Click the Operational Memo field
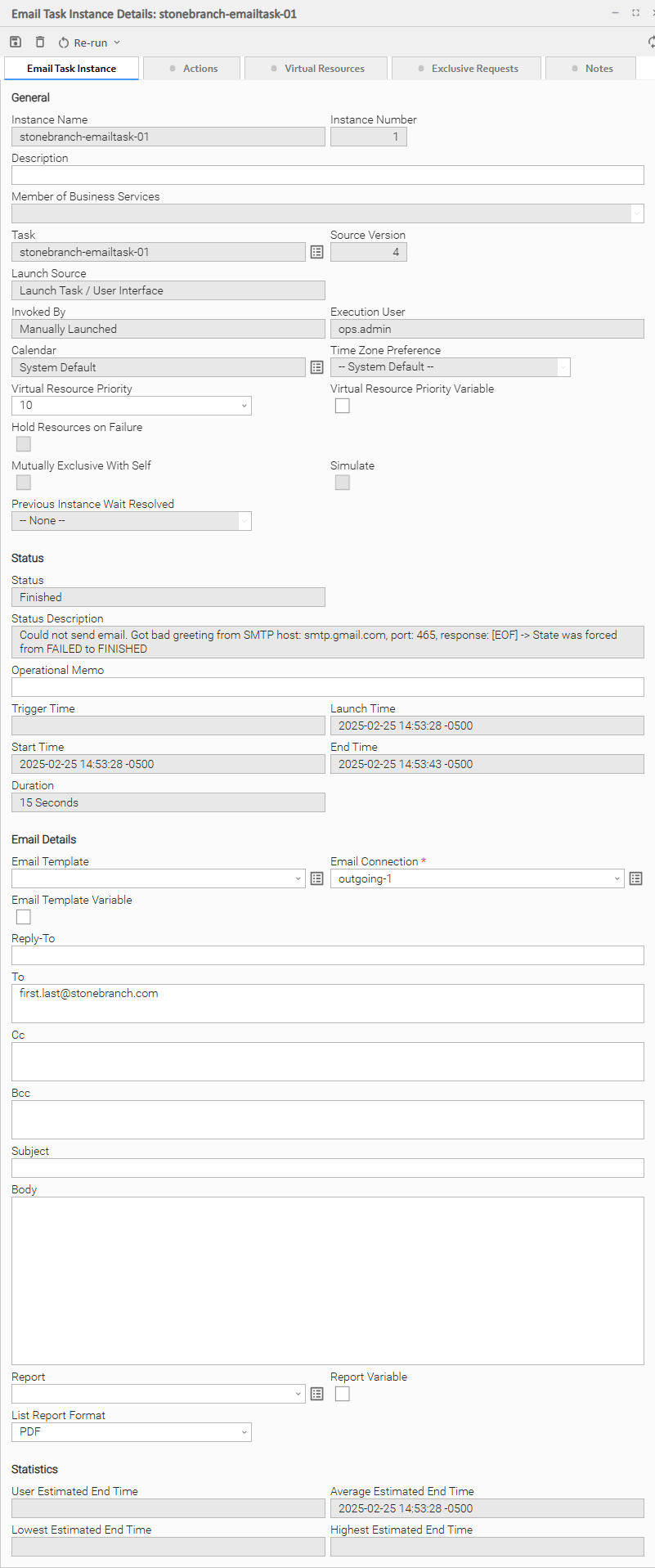 [x=327, y=688]
